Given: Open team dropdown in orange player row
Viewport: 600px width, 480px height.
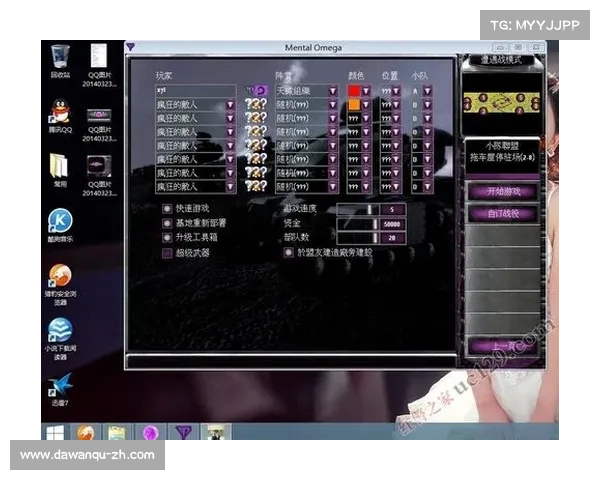Looking at the screenshot, I should (x=427, y=104).
